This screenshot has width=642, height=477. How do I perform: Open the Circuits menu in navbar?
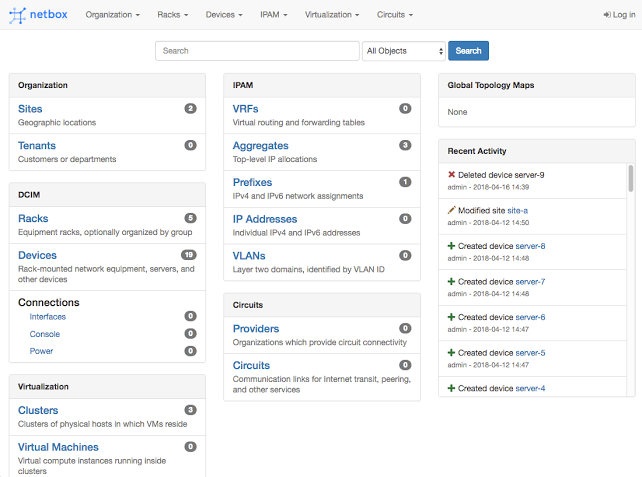click(x=395, y=15)
